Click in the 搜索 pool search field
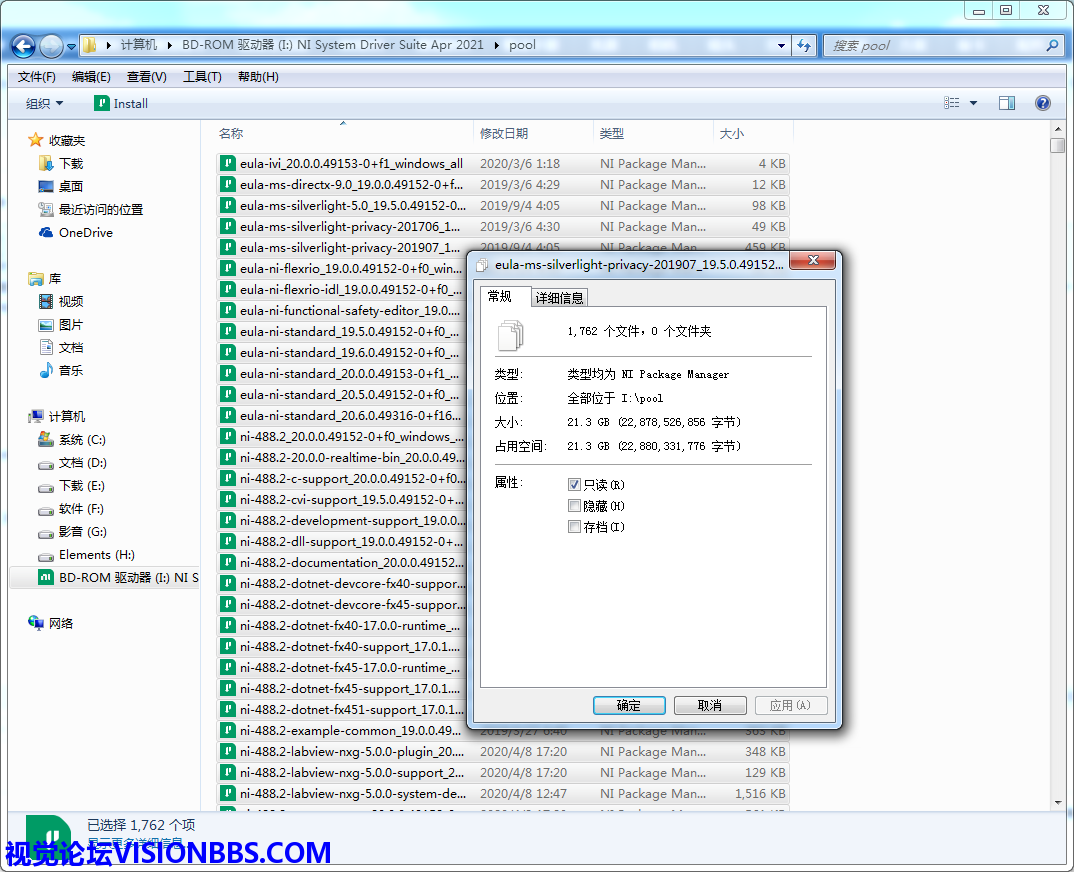This screenshot has height=872, width=1074. pos(935,46)
